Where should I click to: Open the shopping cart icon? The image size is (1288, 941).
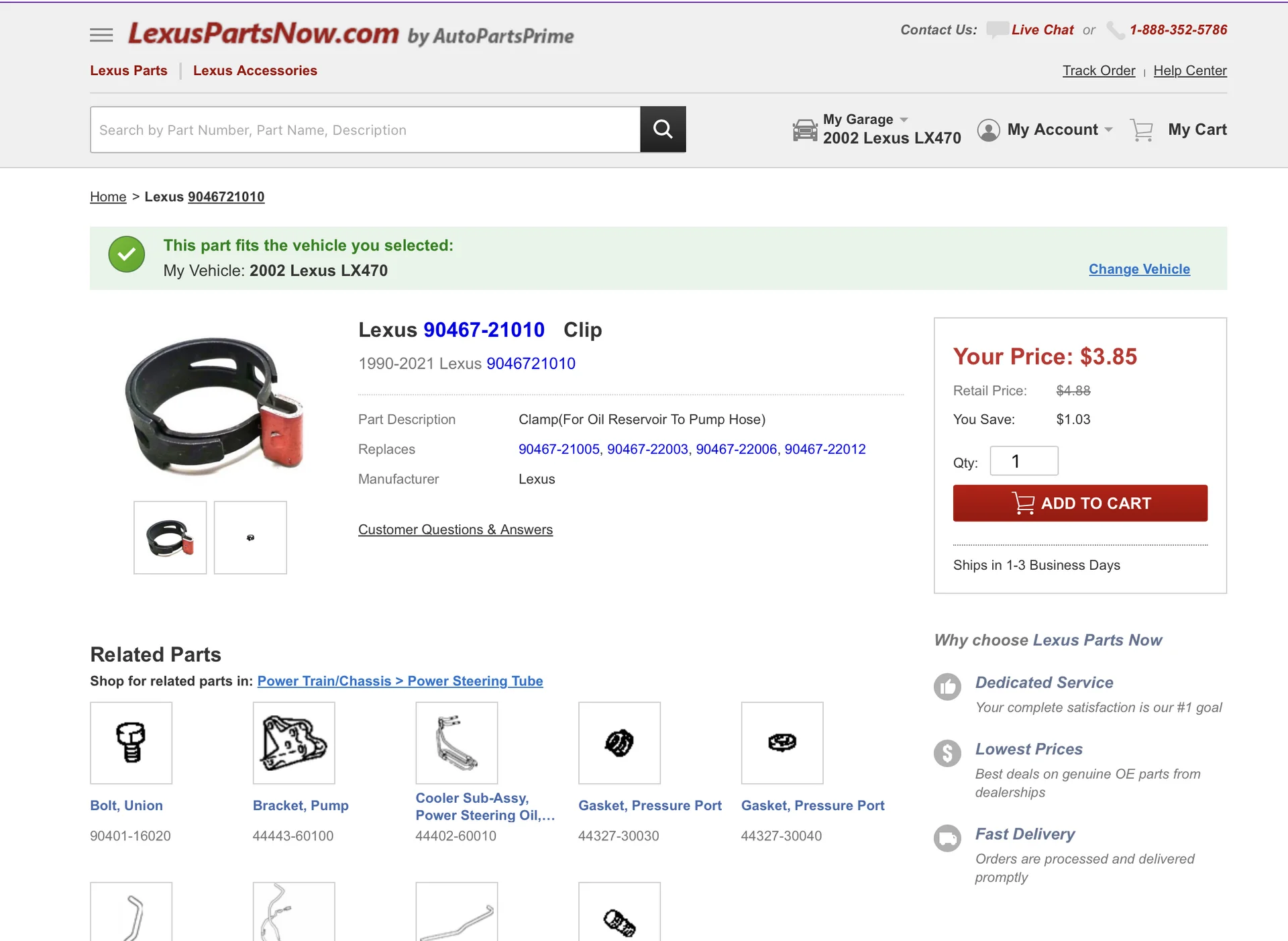(x=1142, y=130)
